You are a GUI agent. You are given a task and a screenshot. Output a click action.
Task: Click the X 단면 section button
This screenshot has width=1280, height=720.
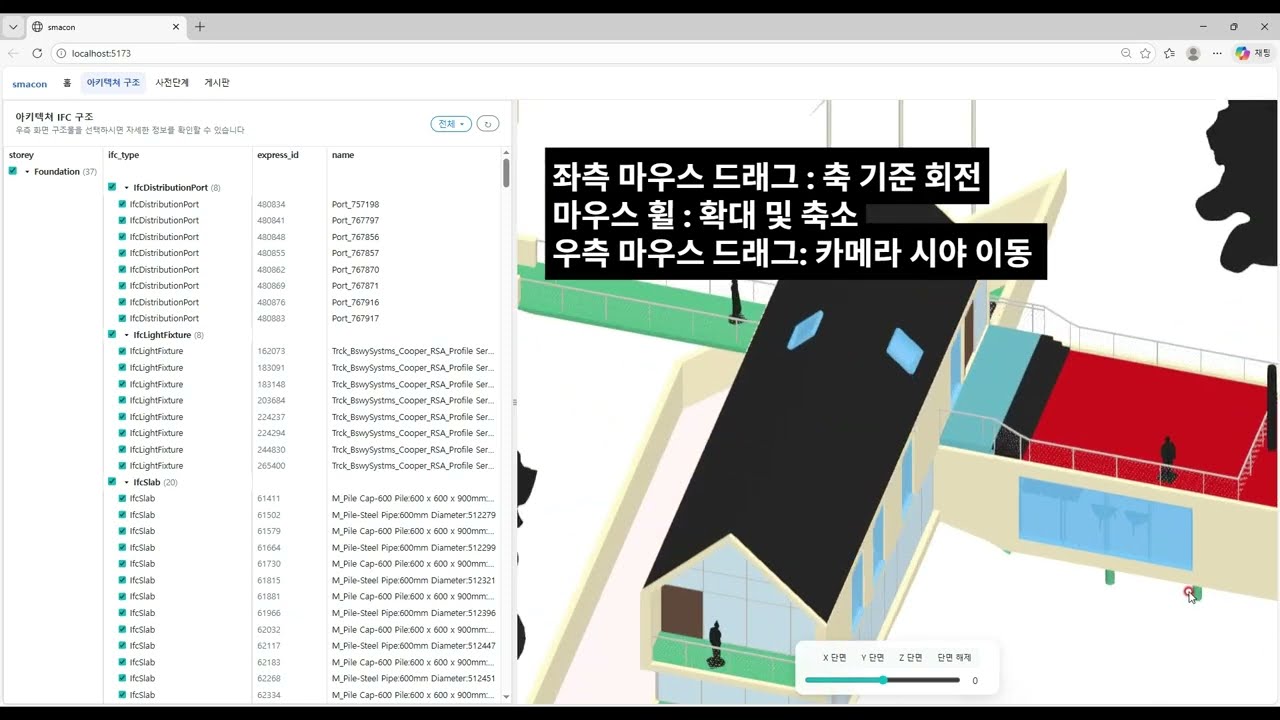pos(834,658)
